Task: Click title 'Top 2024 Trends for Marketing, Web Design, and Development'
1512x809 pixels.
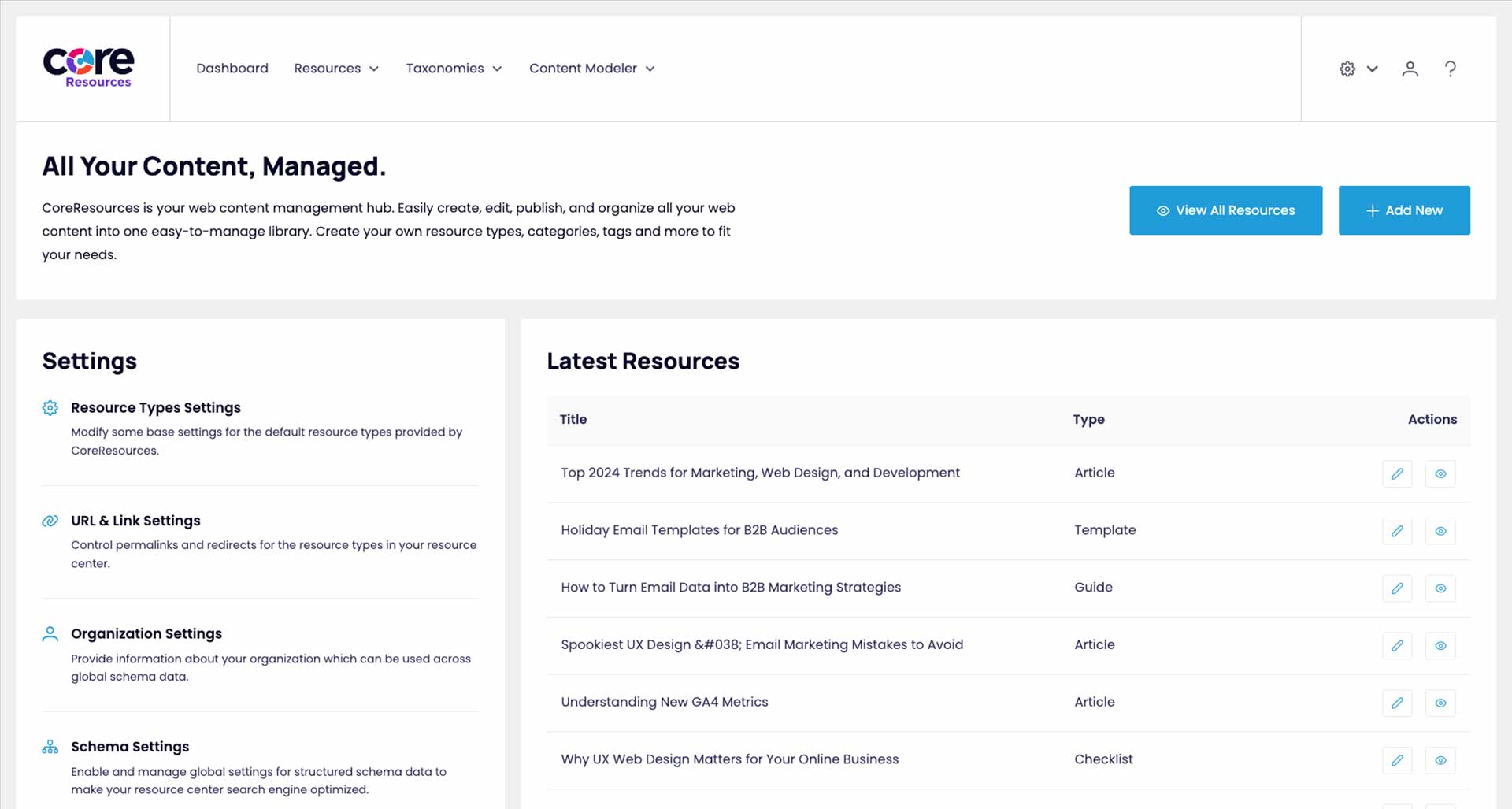Action: pos(760,473)
